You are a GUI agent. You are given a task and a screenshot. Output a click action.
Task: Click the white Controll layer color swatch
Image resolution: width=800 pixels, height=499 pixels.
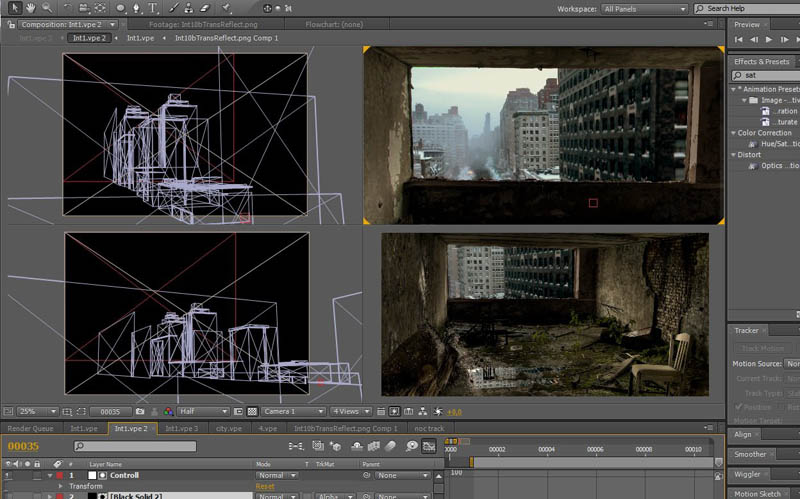click(92, 475)
